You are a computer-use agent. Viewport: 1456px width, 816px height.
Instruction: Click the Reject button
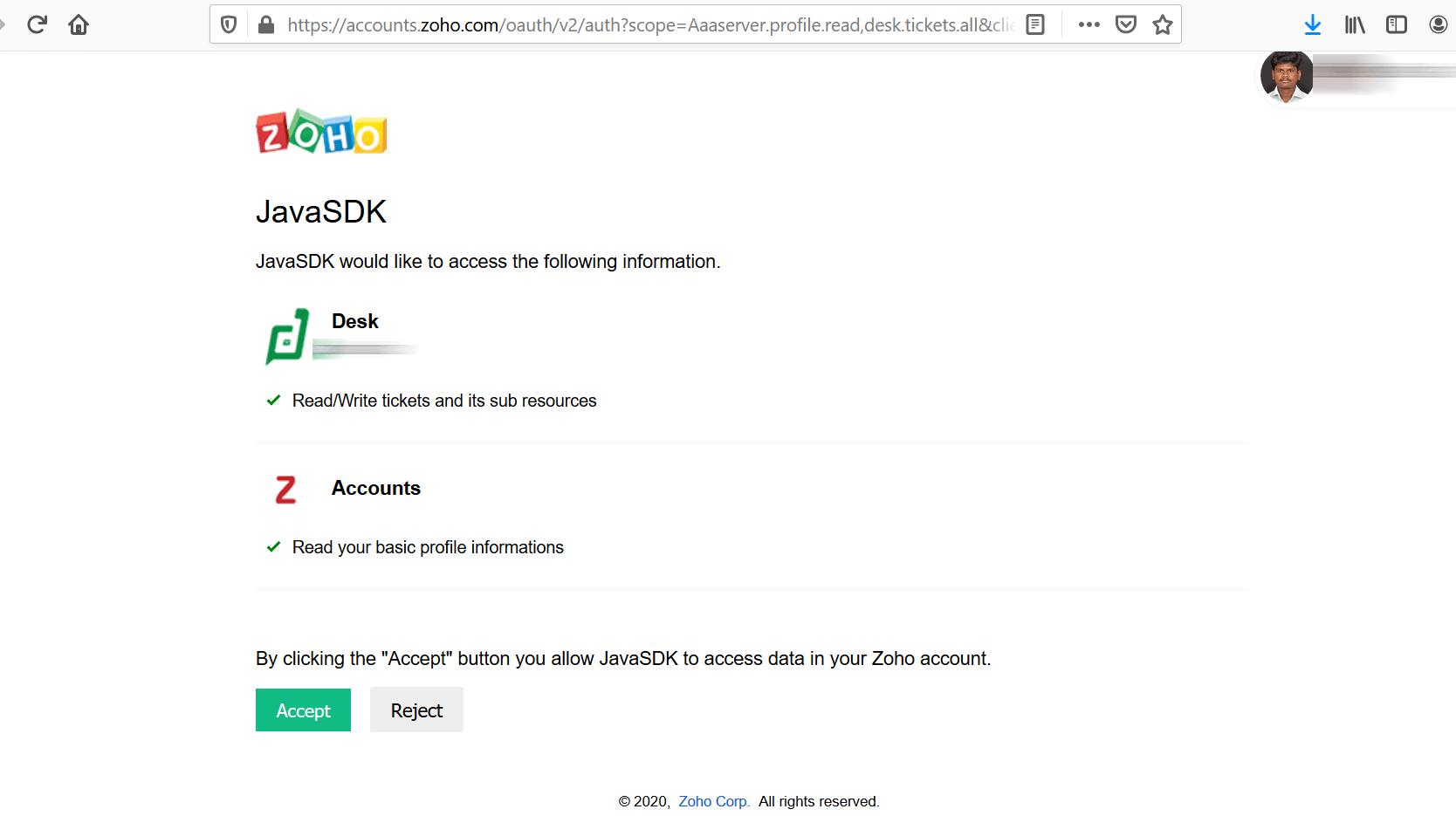pyautogui.click(x=416, y=710)
